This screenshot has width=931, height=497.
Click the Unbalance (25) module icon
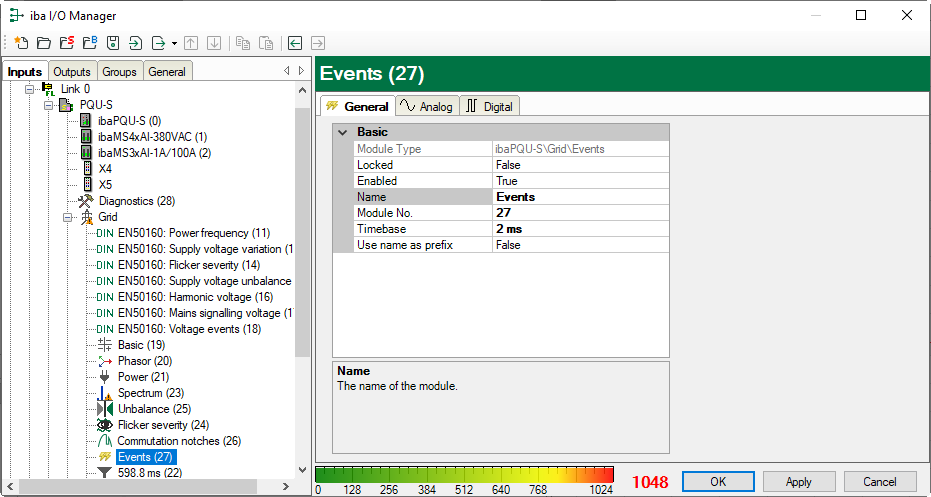click(105, 409)
